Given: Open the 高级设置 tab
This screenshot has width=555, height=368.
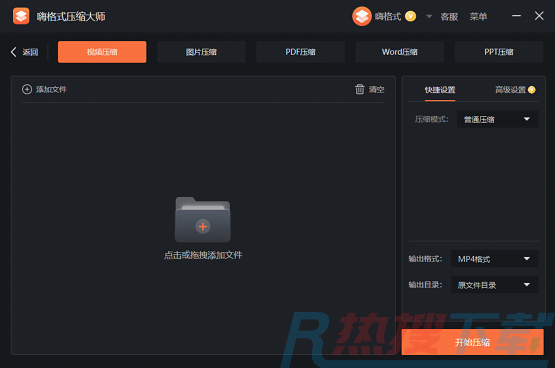Looking at the screenshot, I should pos(510,90).
